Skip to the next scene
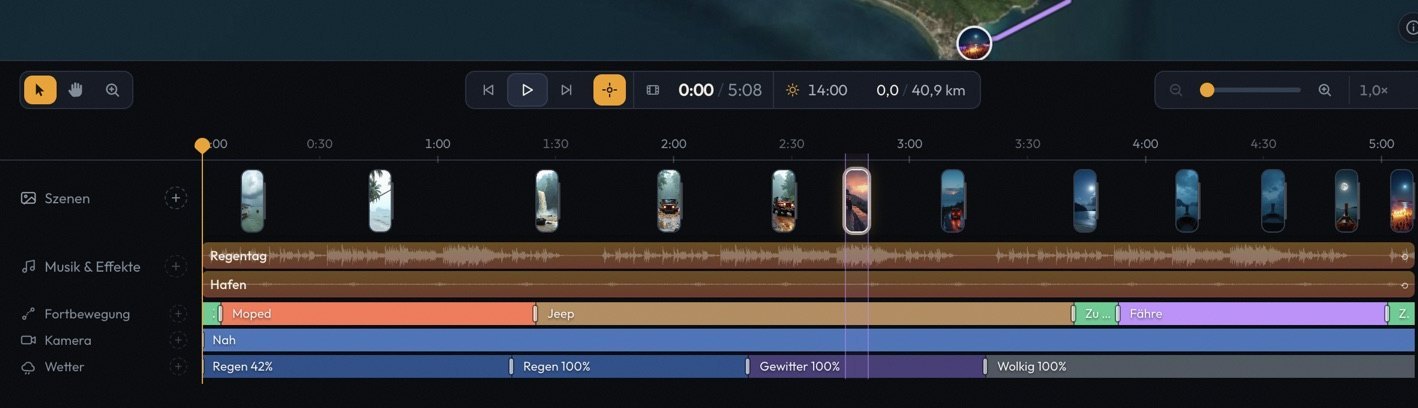This screenshot has height=408, width=1418. click(x=566, y=90)
